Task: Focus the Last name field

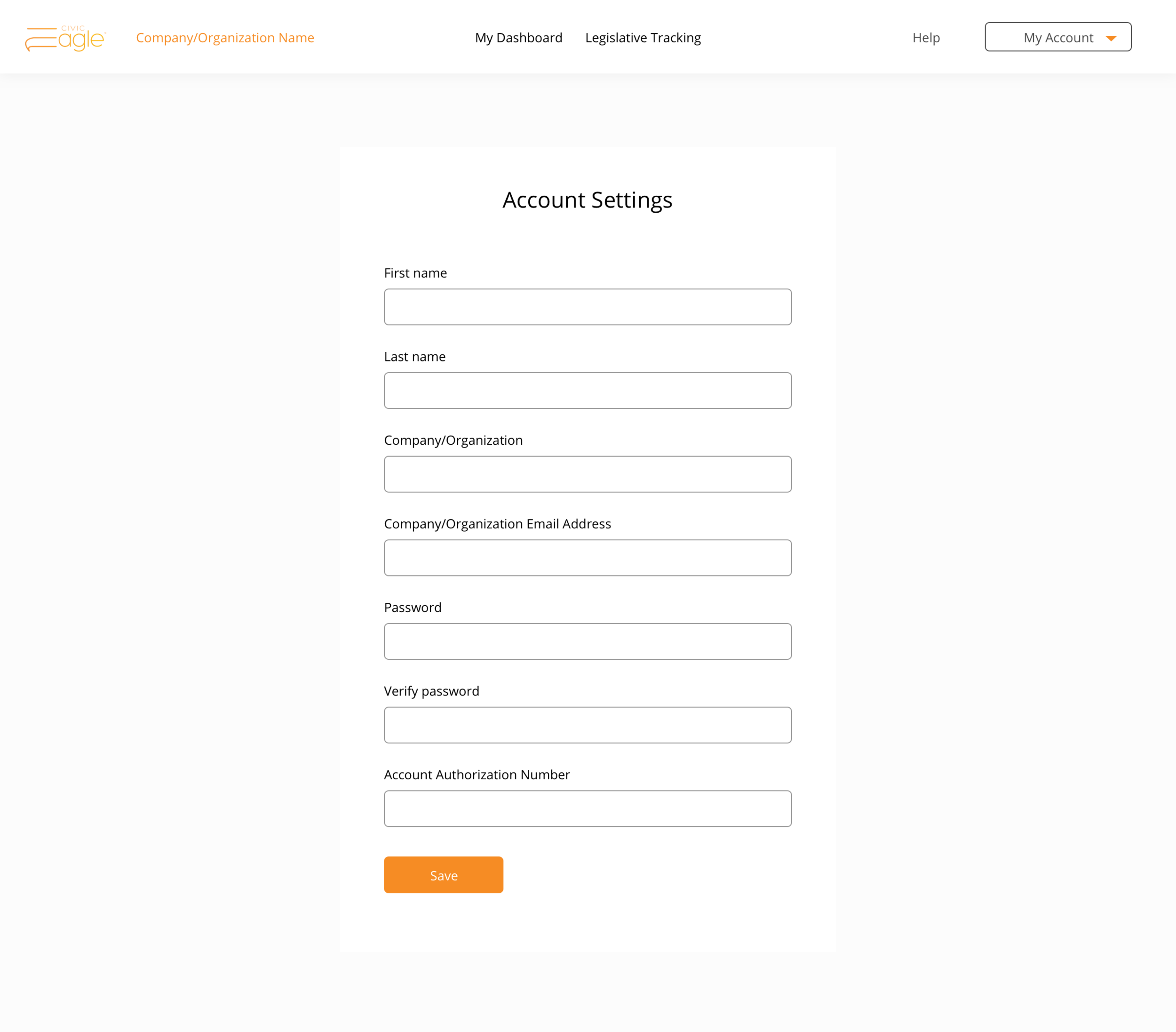Action: 588,390
